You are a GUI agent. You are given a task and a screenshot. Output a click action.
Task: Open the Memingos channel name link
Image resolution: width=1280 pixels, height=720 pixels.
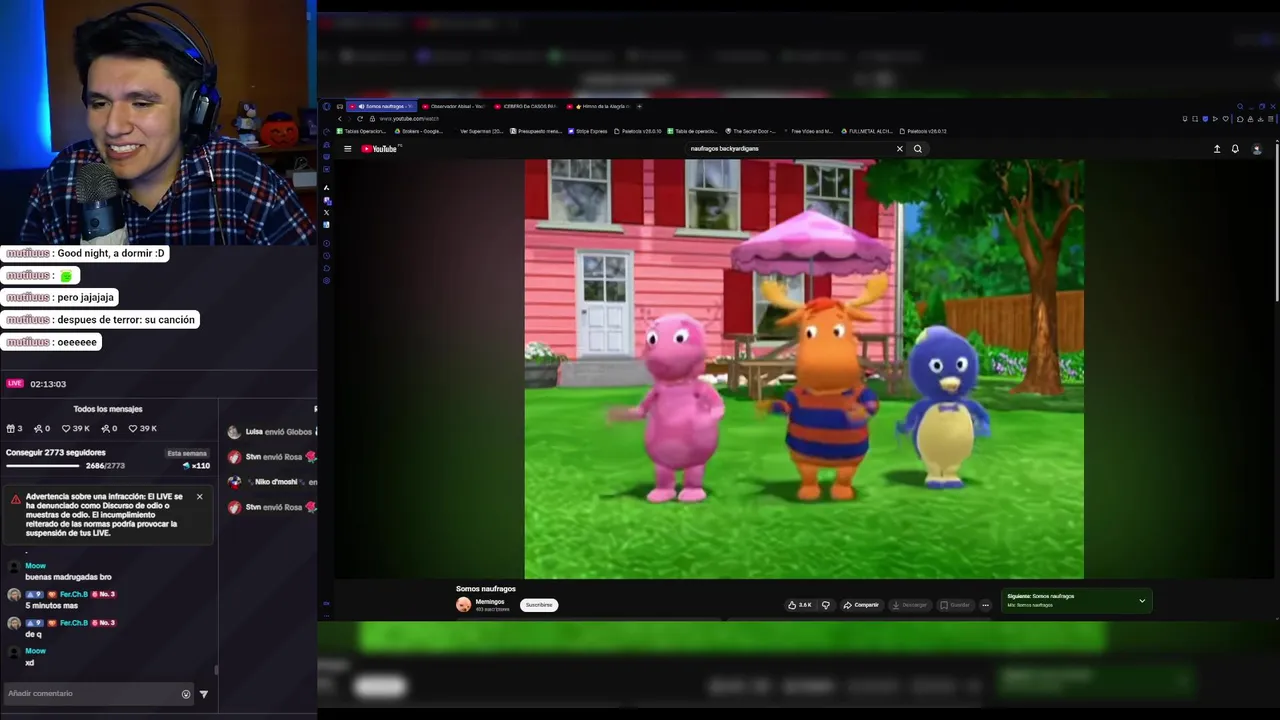point(490,602)
